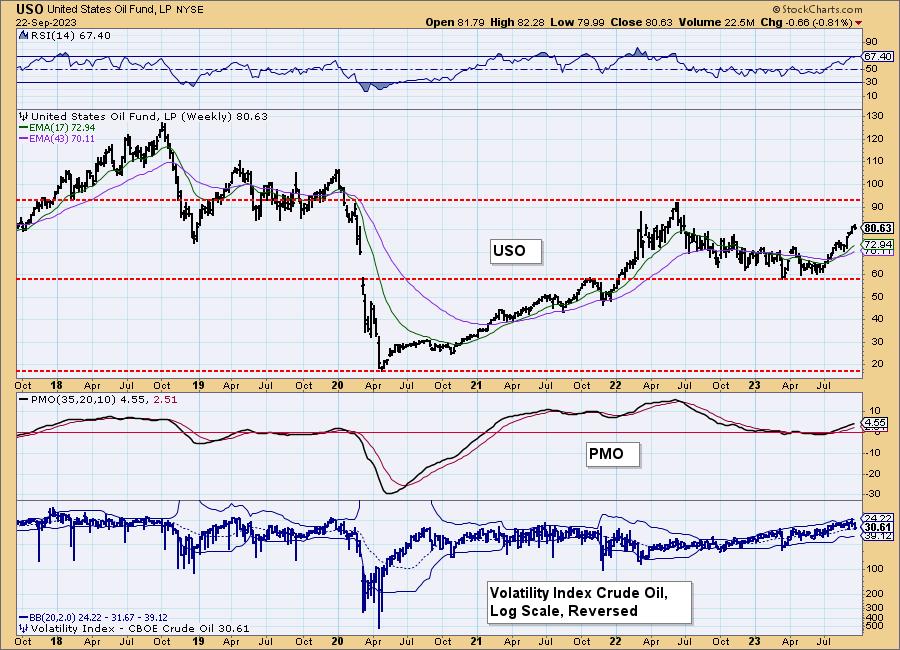Click the 'United States Oil Fund, LP (Weekly)' legend

click(x=149, y=117)
